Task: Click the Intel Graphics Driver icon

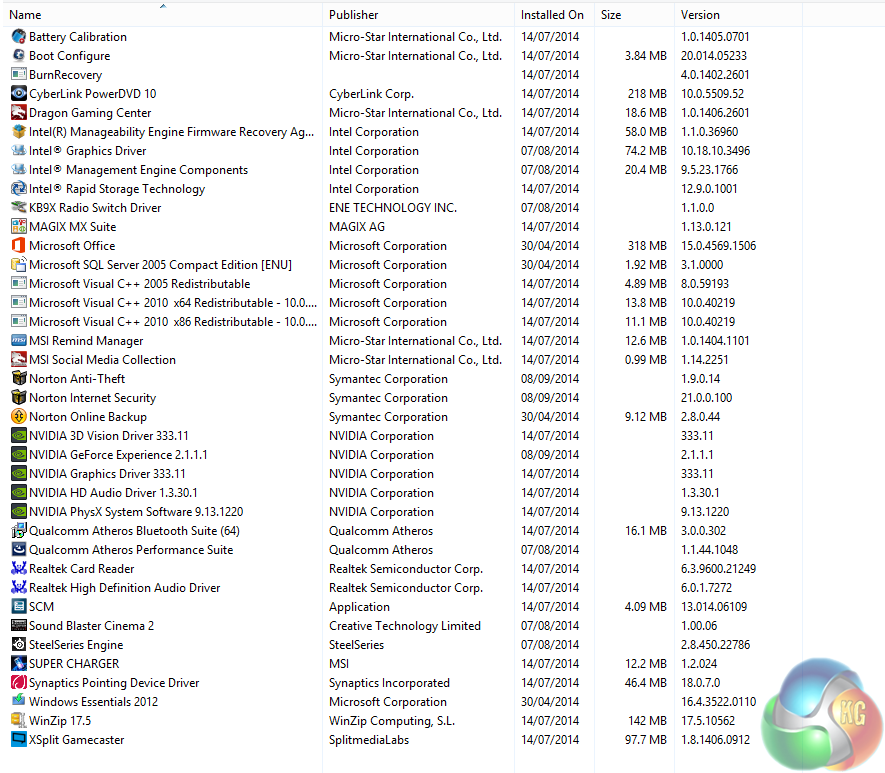Action: [x=19, y=151]
